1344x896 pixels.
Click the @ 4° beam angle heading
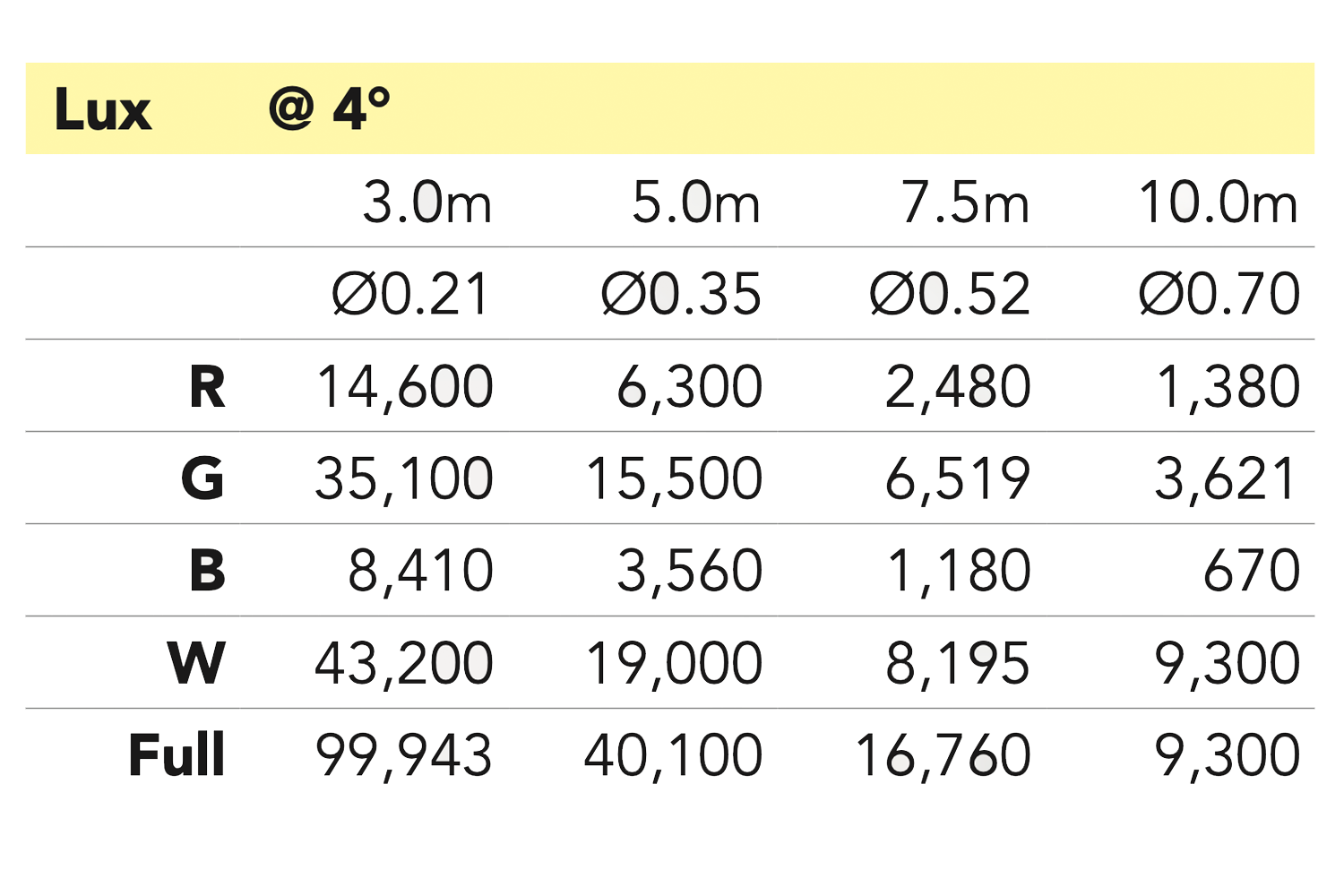click(329, 109)
